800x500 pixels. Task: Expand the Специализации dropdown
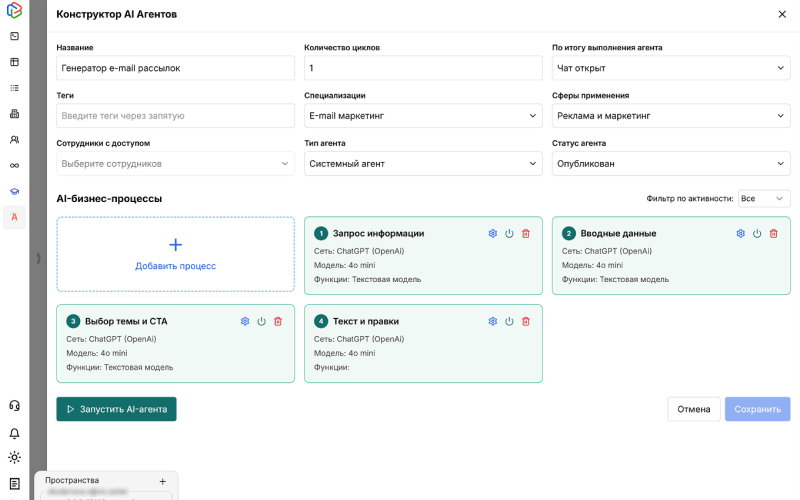[423, 116]
